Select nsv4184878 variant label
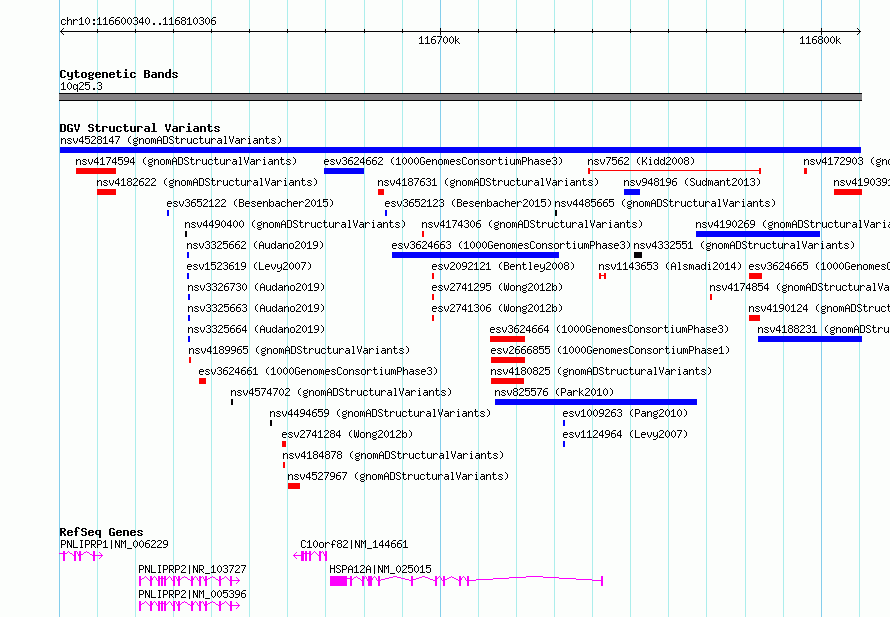 393,455
